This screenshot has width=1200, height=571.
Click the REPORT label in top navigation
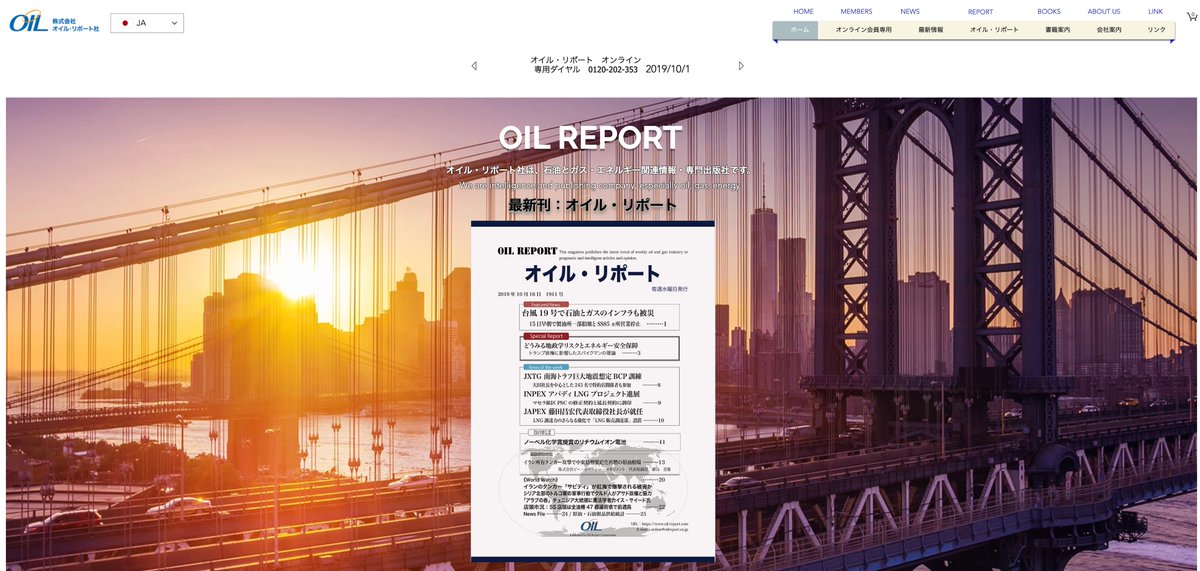click(x=980, y=12)
